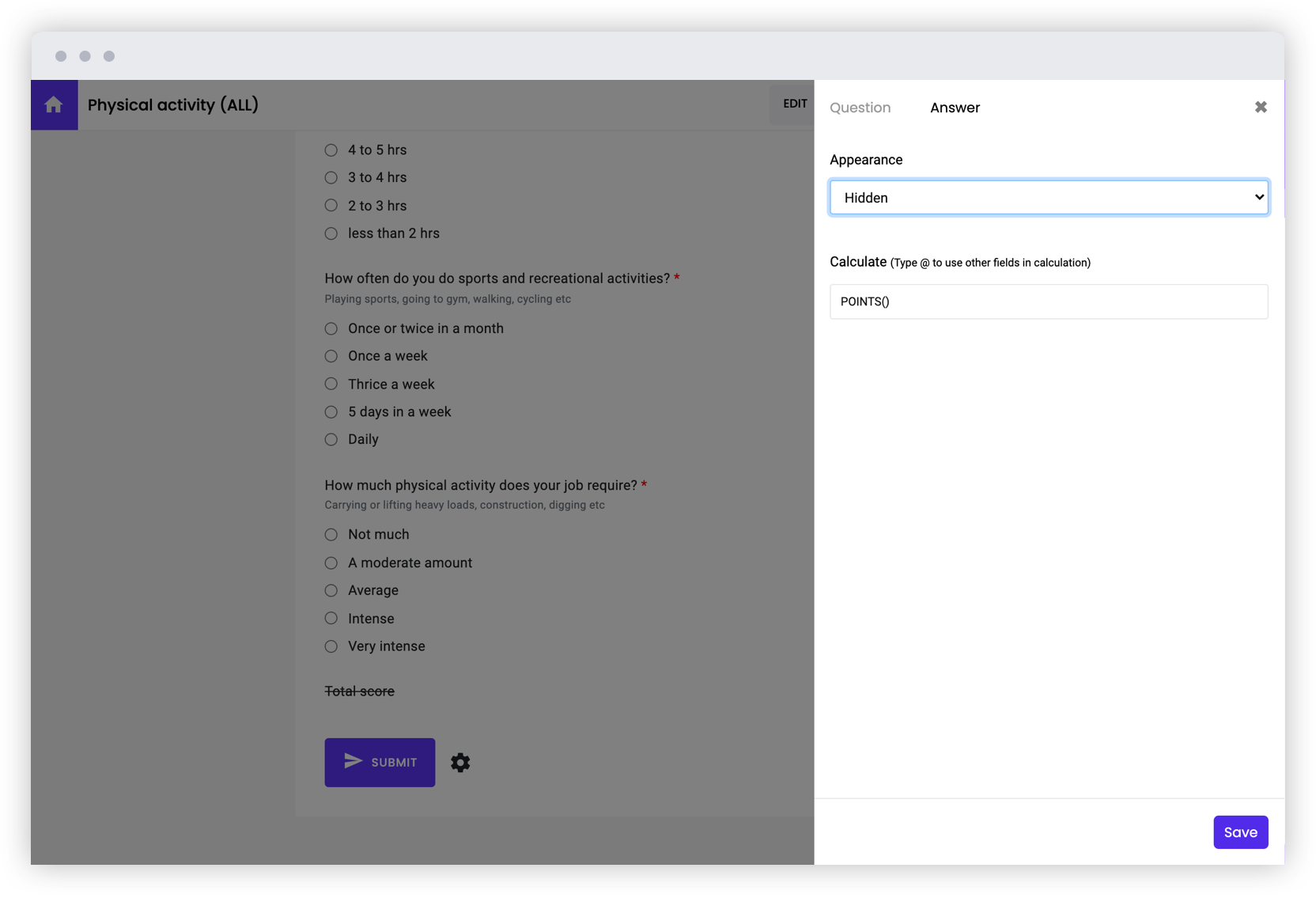This screenshot has height=898, width=1316.
Task: Open form settings via the gear icon
Action: [x=461, y=762]
